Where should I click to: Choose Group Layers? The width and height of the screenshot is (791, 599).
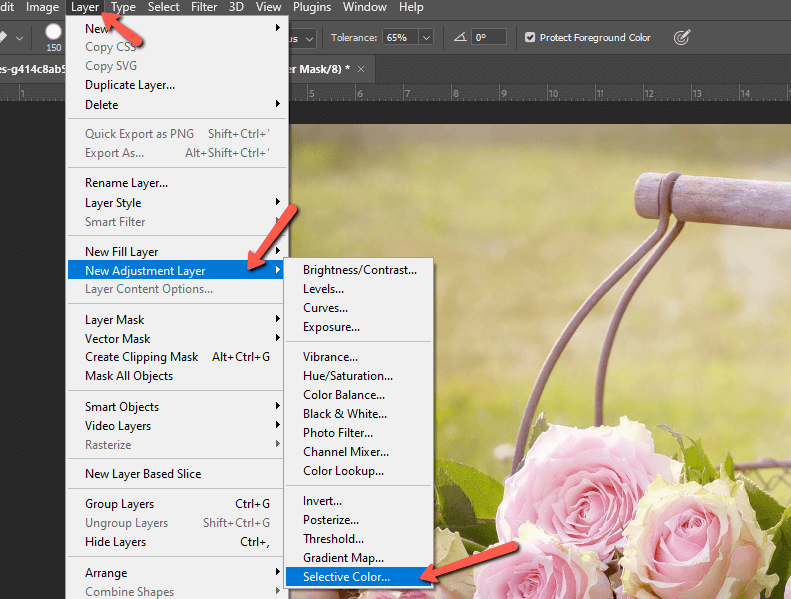point(177,504)
